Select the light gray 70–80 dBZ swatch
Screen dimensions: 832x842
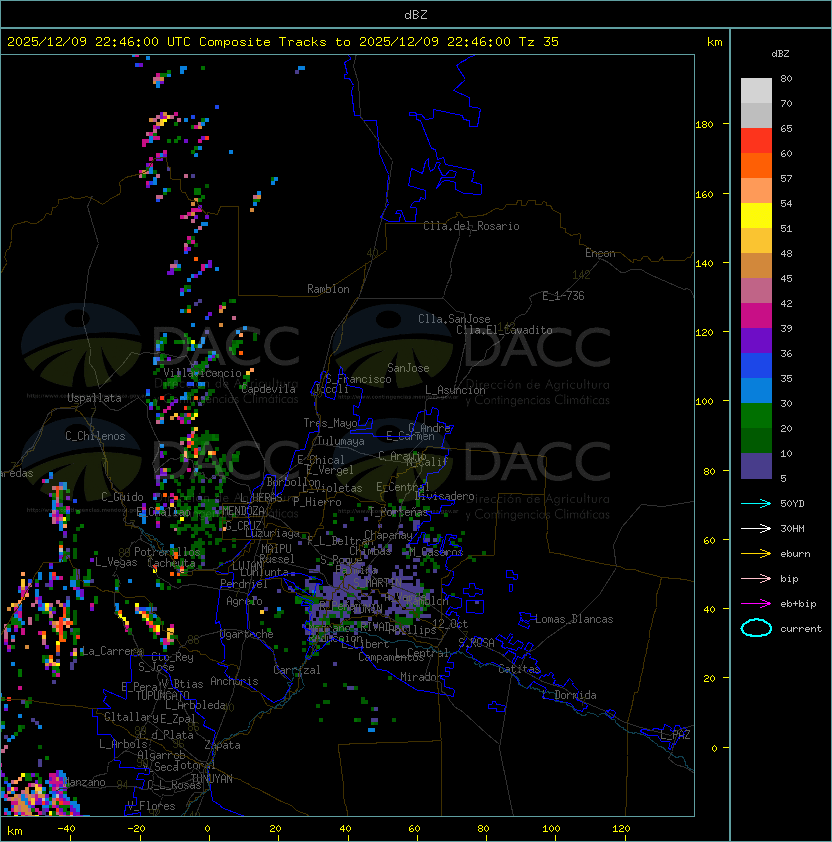(x=756, y=90)
